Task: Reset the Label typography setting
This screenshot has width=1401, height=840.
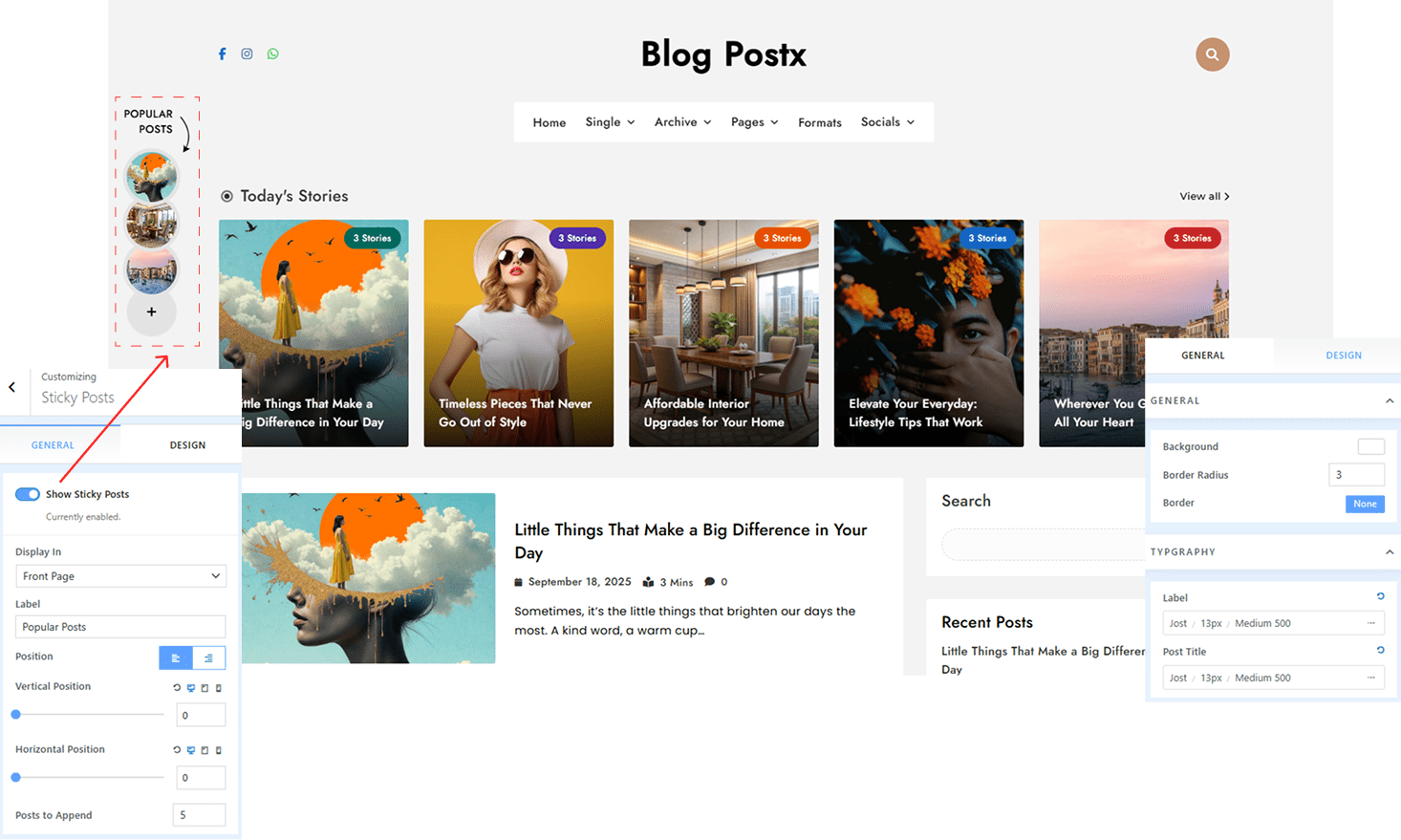Action: (x=1380, y=596)
